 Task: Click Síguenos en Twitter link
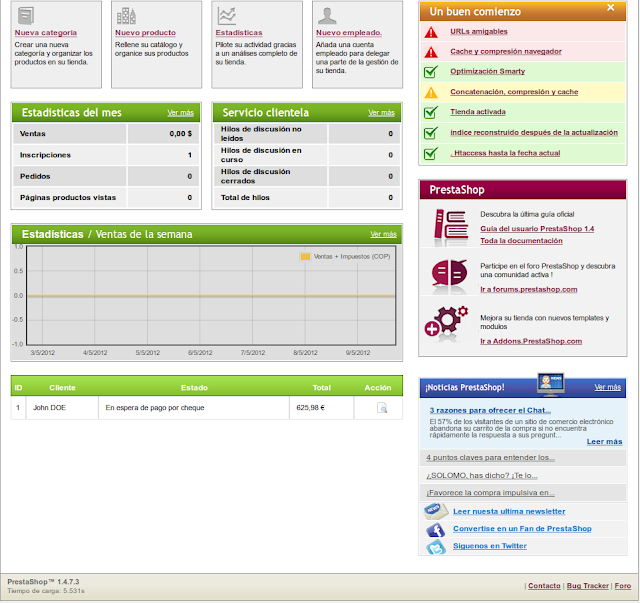pyautogui.click(x=490, y=546)
